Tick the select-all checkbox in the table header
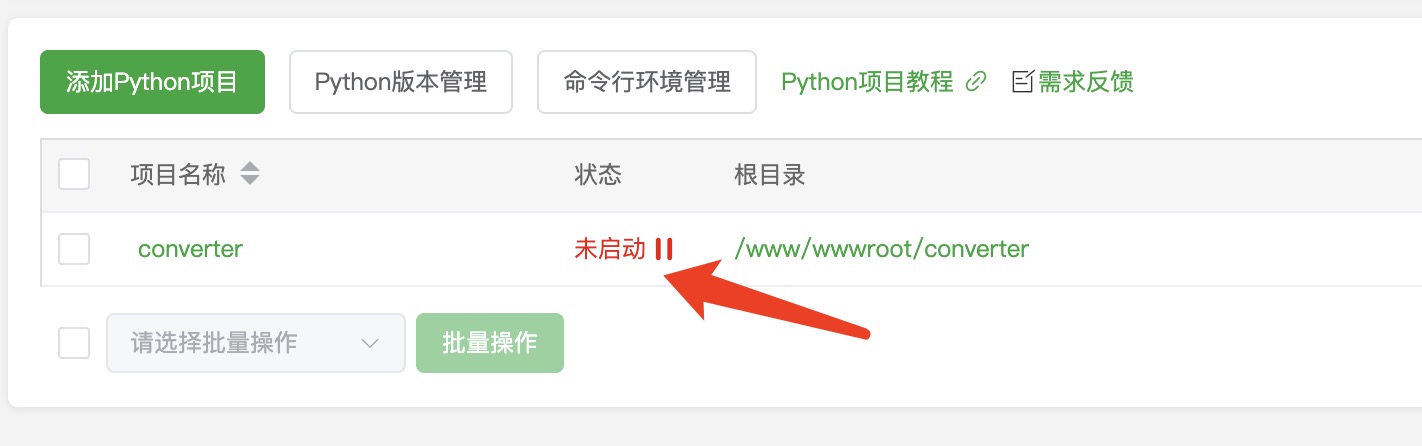The width and height of the screenshot is (1422, 446). point(74,174)
